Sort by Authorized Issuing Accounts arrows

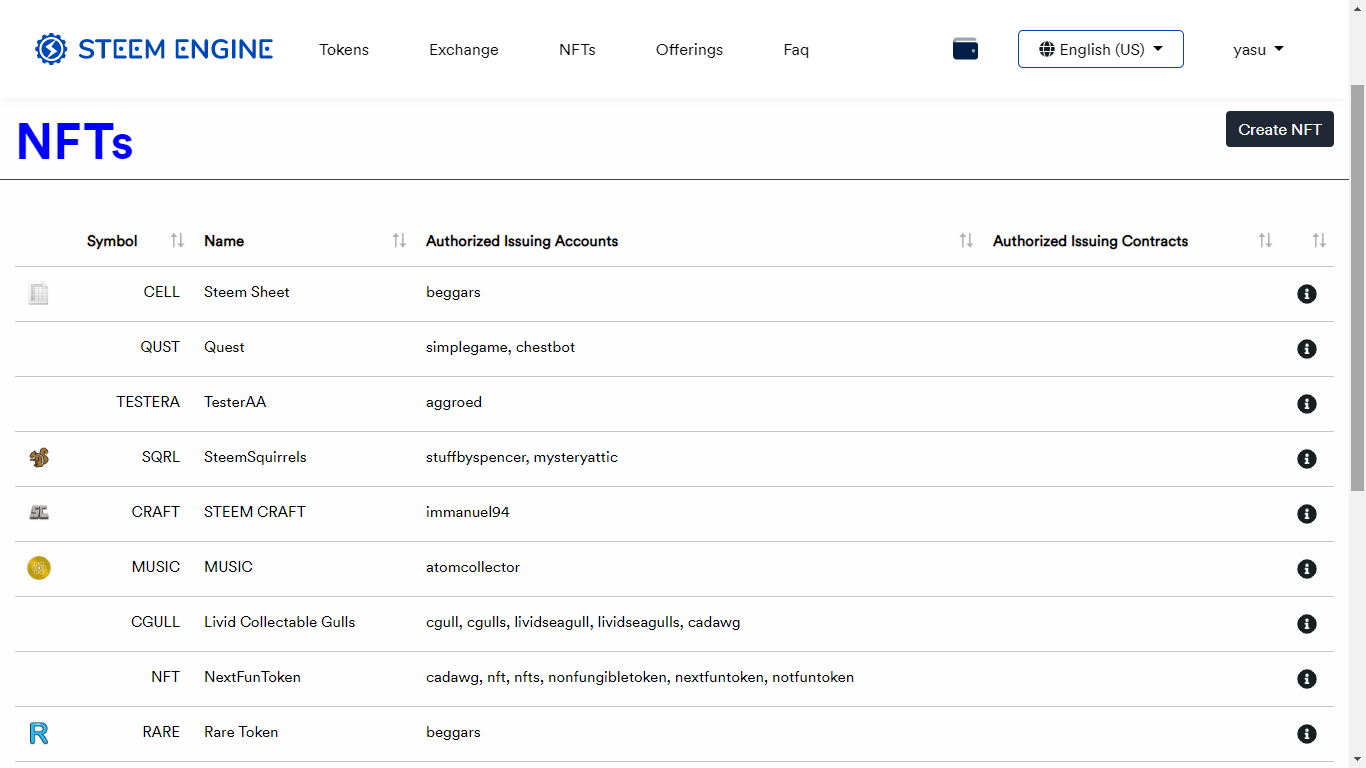pos(966,240)
